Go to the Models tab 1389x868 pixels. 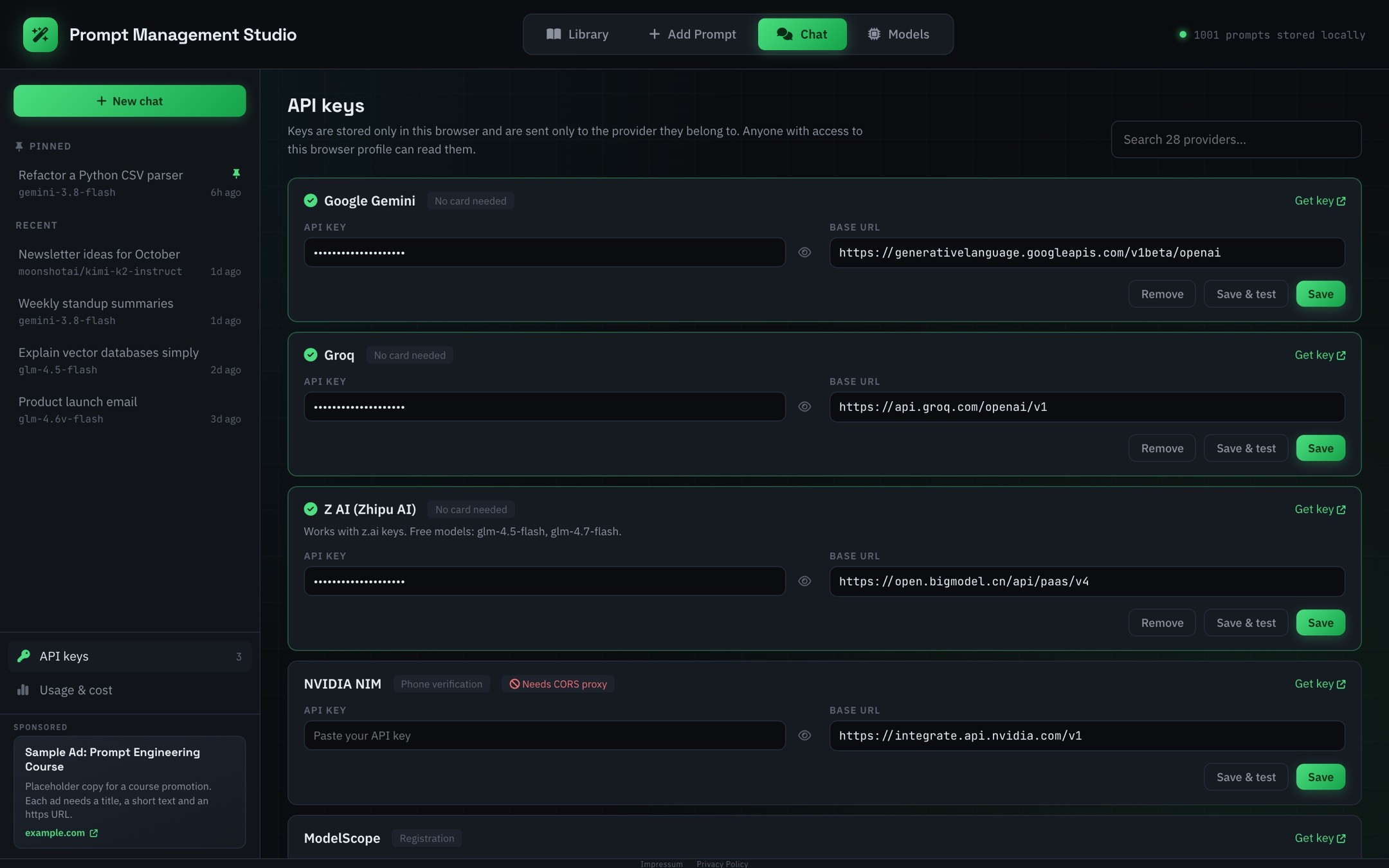[898, 34]
